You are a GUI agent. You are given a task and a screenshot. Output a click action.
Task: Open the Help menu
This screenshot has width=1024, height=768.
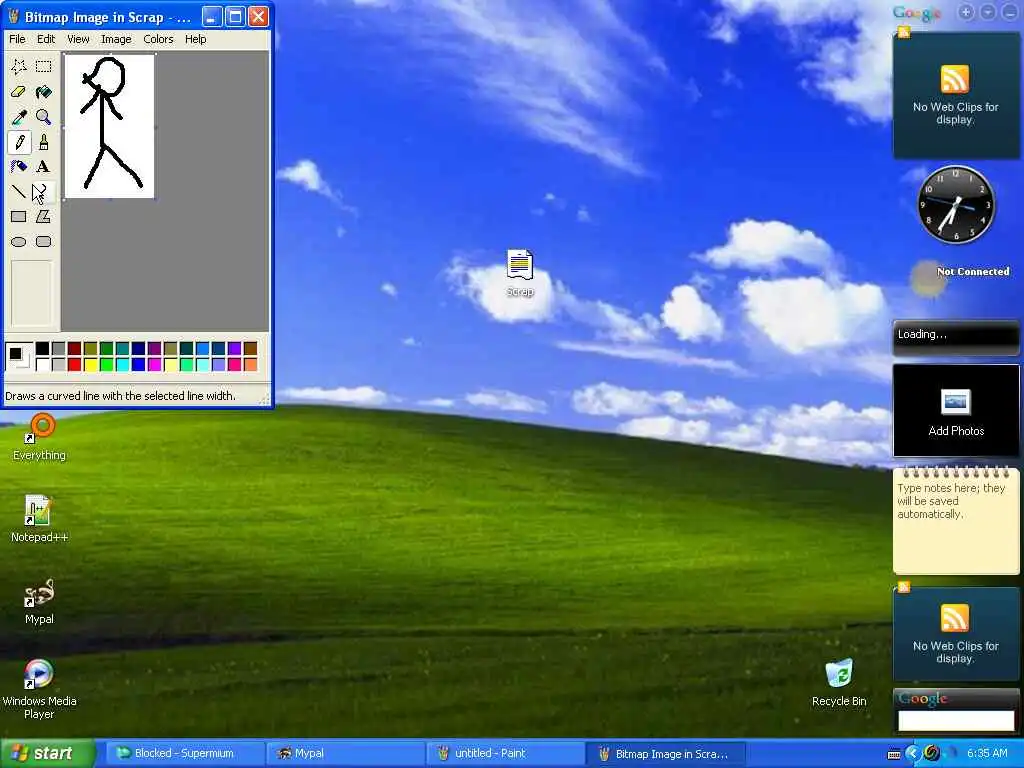(195, 39)
